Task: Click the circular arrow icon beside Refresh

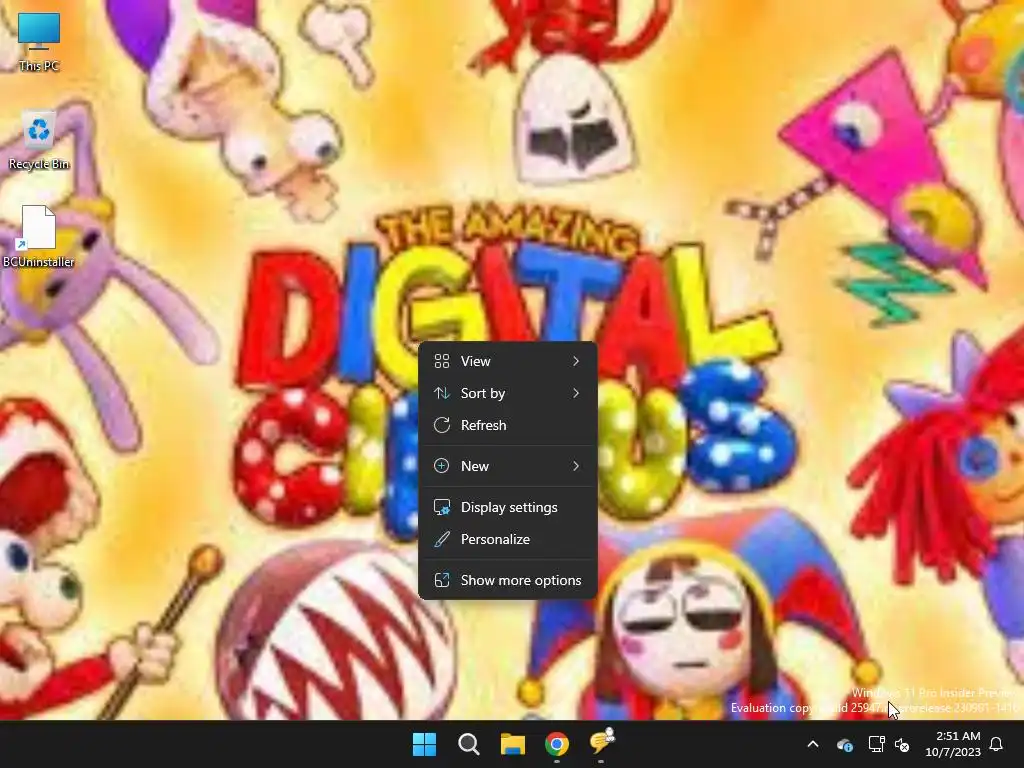Action: pos(442,425)
